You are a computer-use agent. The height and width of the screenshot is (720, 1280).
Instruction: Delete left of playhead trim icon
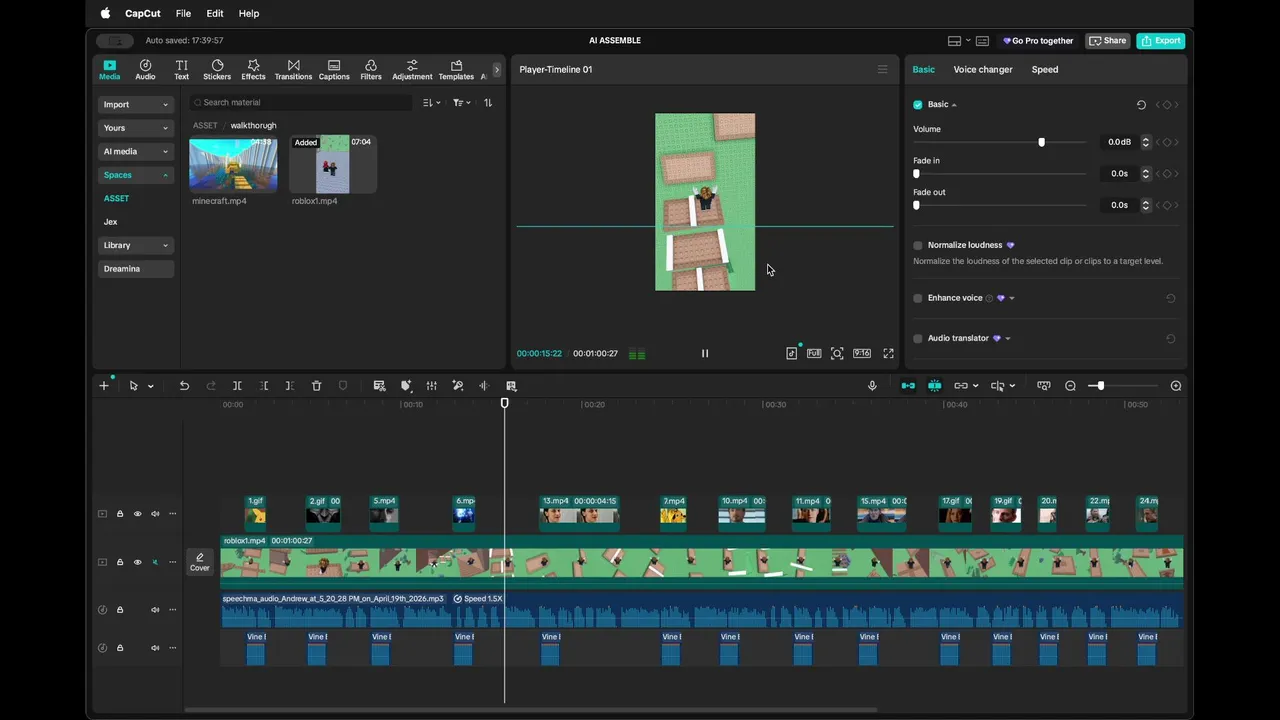point(264,386)
